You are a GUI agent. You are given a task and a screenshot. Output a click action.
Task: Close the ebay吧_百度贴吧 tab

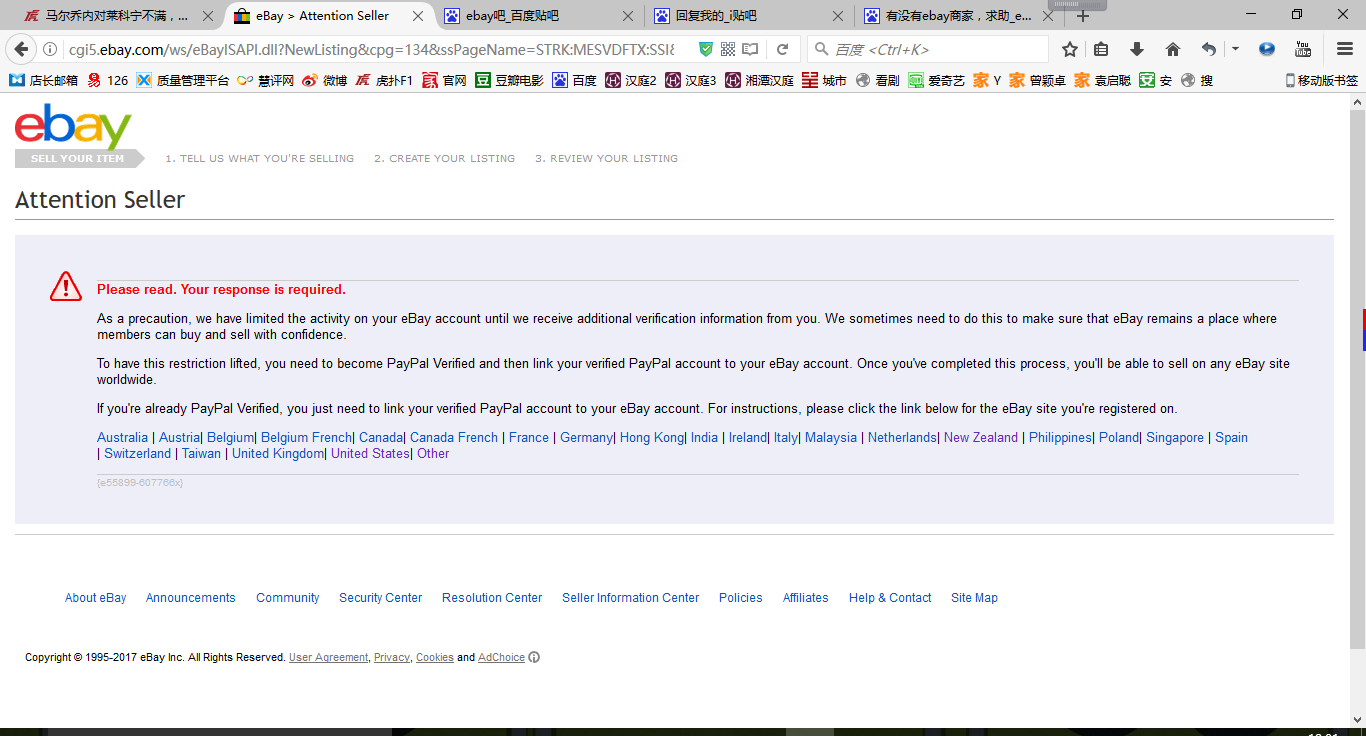[628, 16]
